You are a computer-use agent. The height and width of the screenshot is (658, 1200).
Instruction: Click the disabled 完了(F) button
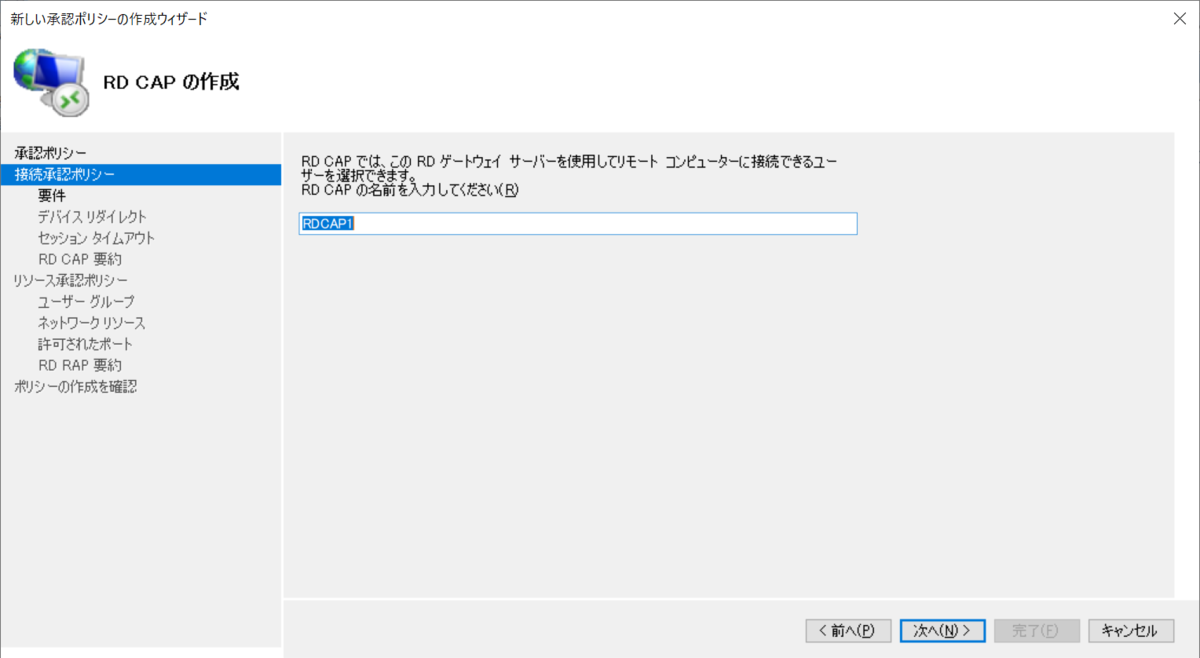[x=1037, y=630]
